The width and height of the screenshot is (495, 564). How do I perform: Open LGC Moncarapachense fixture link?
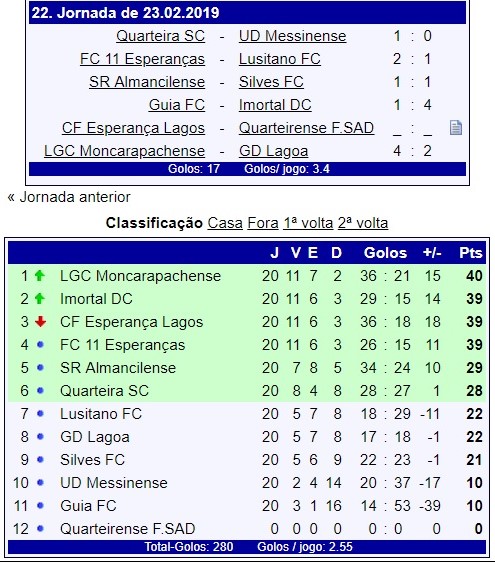pos(124,151)
